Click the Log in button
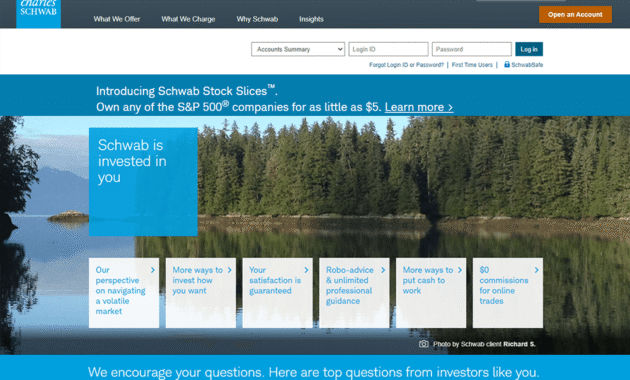 point(529,49)
